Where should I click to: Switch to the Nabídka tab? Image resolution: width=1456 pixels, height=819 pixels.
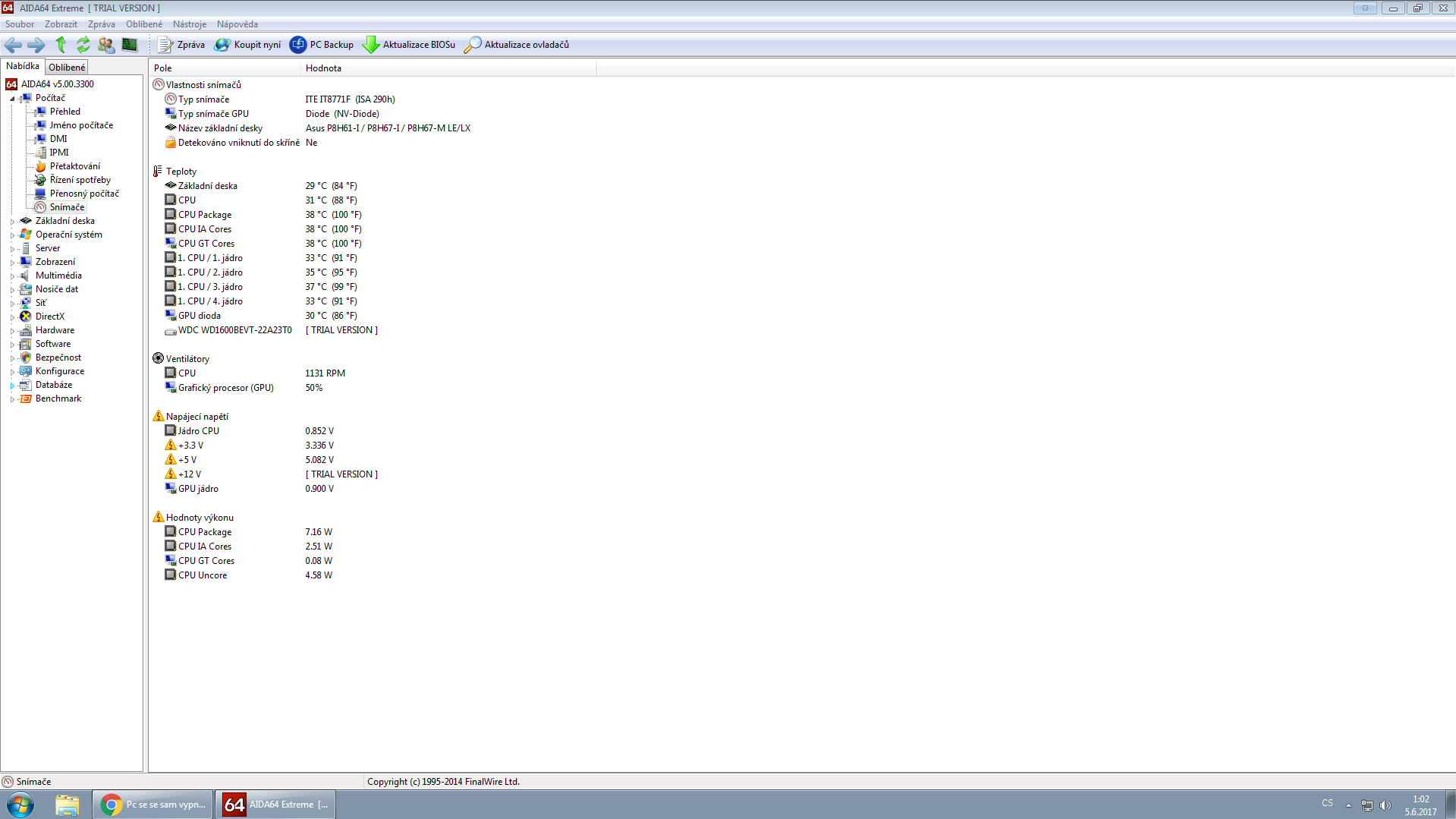coord(23,66)
